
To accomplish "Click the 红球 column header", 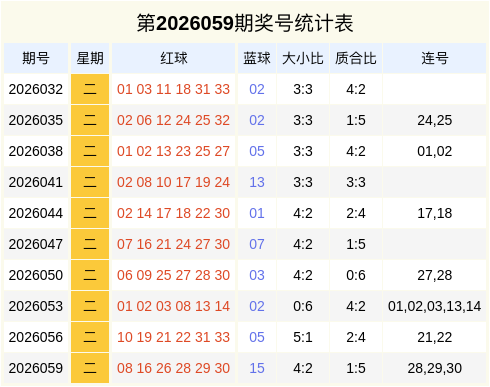I will (x=173, y=58).
